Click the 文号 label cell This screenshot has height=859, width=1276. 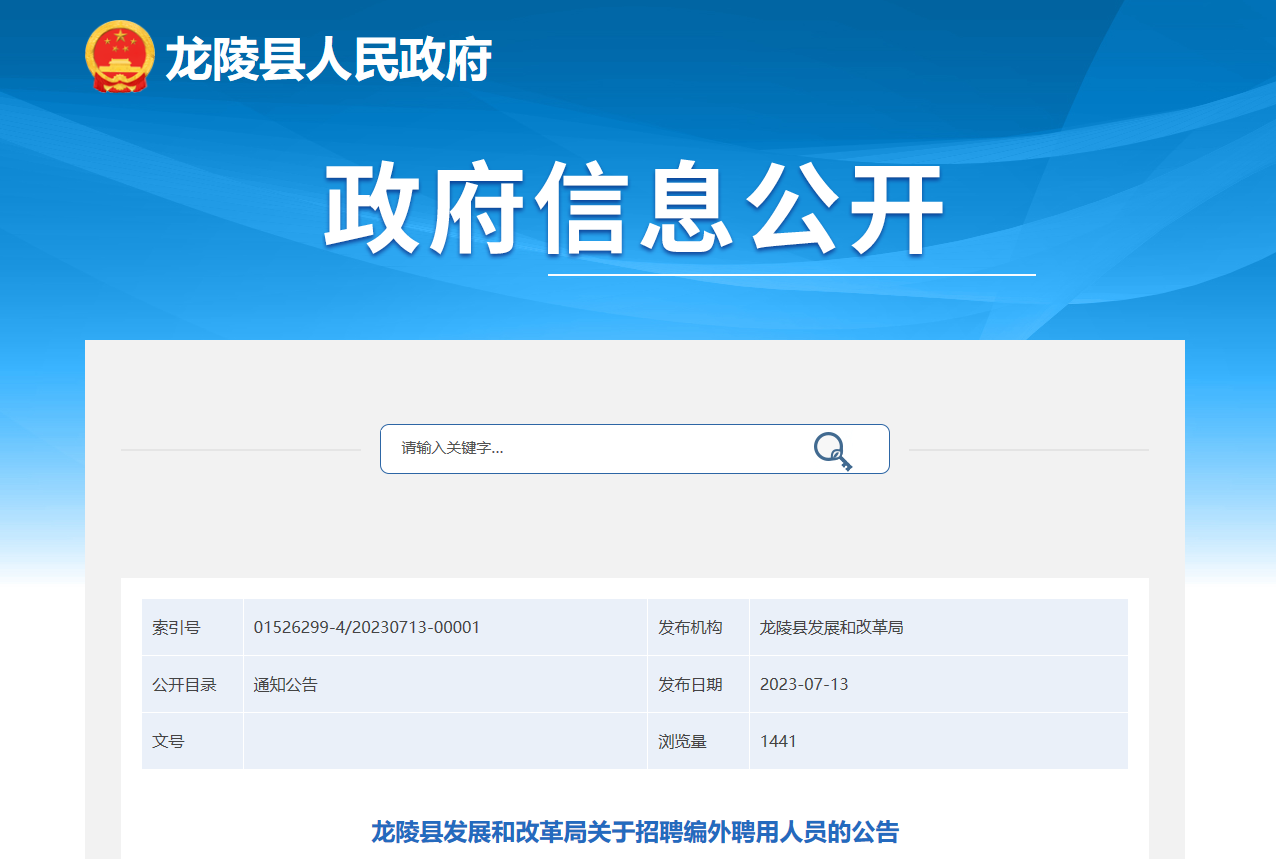click(169, 742)
